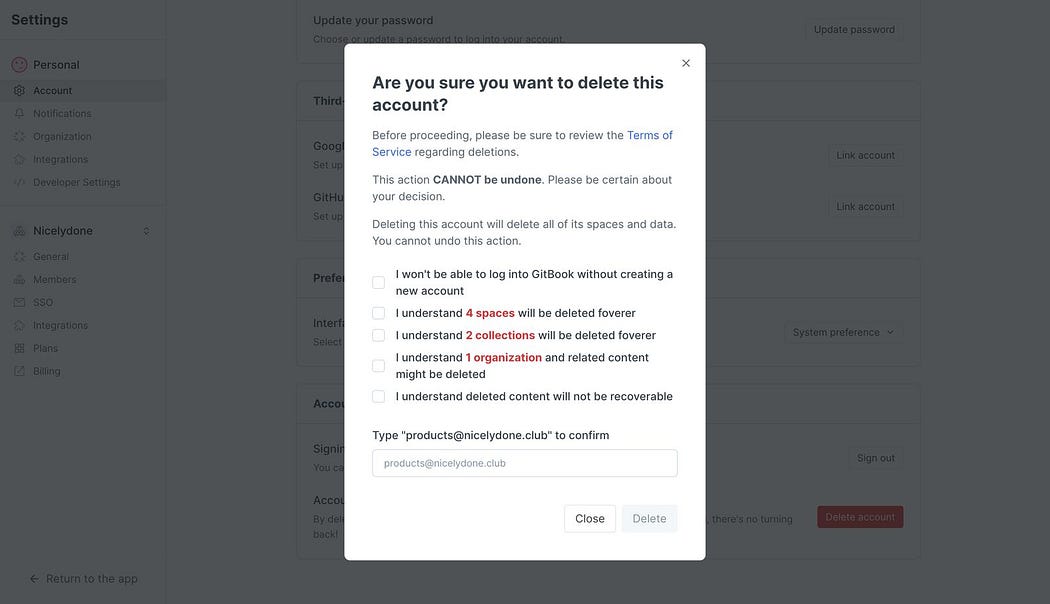
Task: Click the Notifications bell icon
Action: [19, 113]
